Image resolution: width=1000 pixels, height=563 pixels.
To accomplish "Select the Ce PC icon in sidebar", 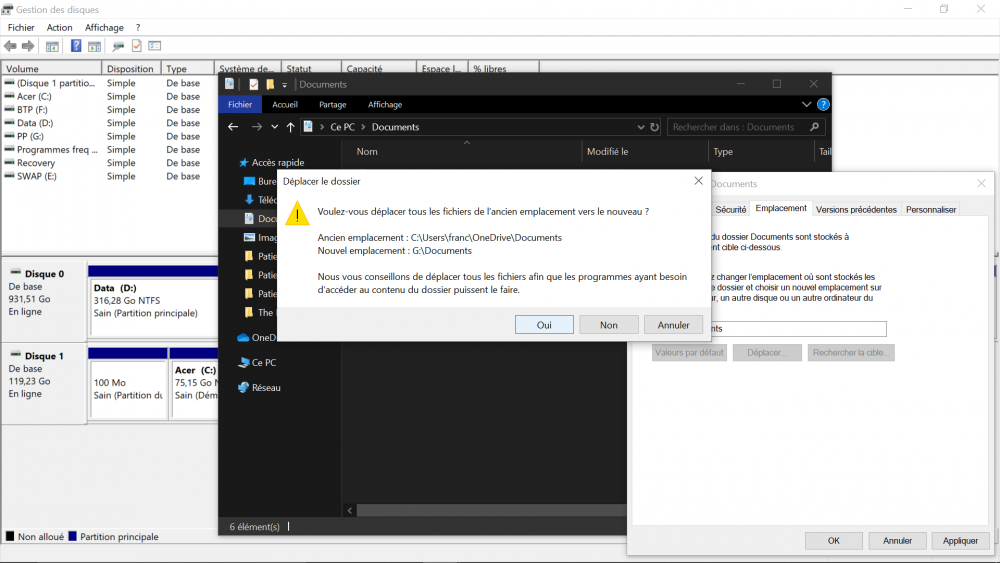I will coord(244,362).
